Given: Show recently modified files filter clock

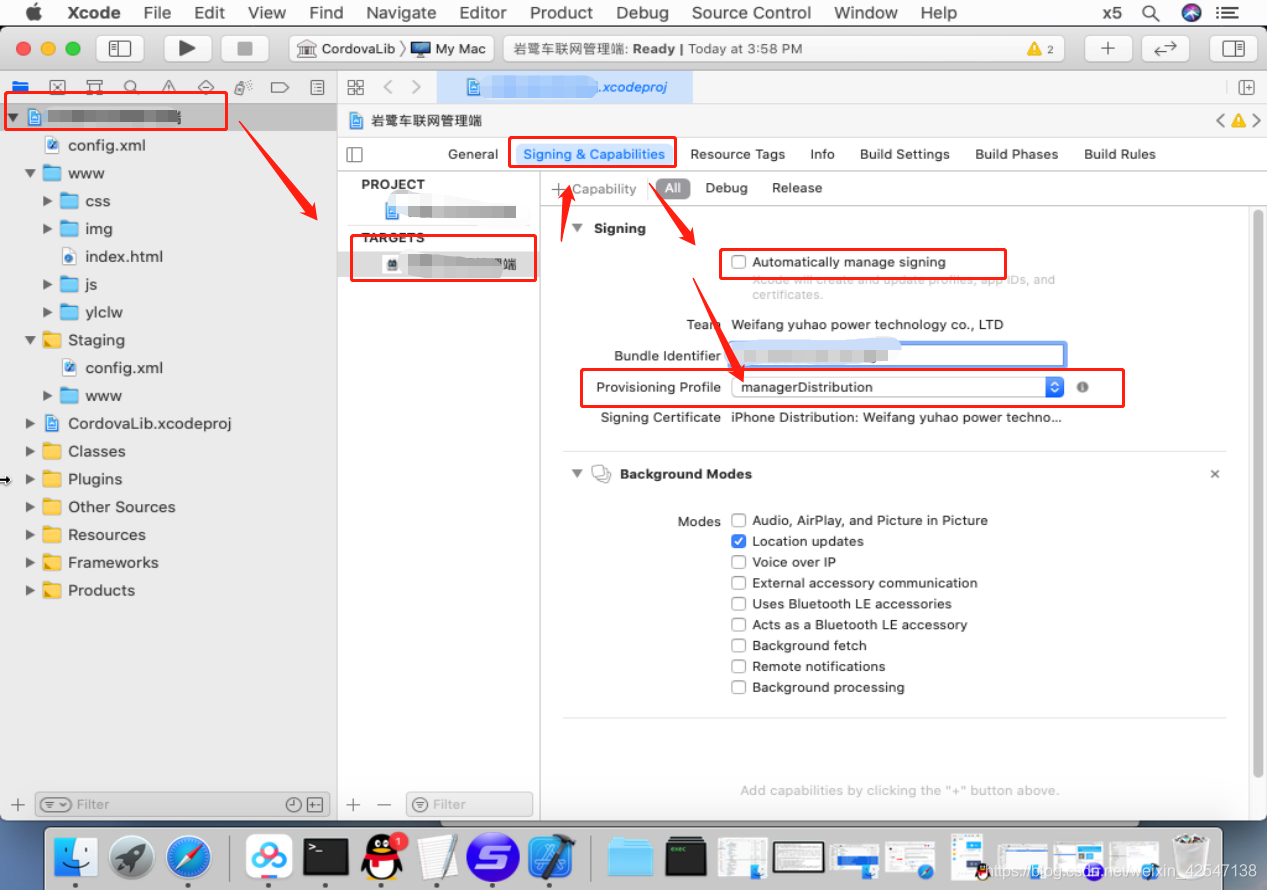Looking at the screenshot, I should point(293,804).
